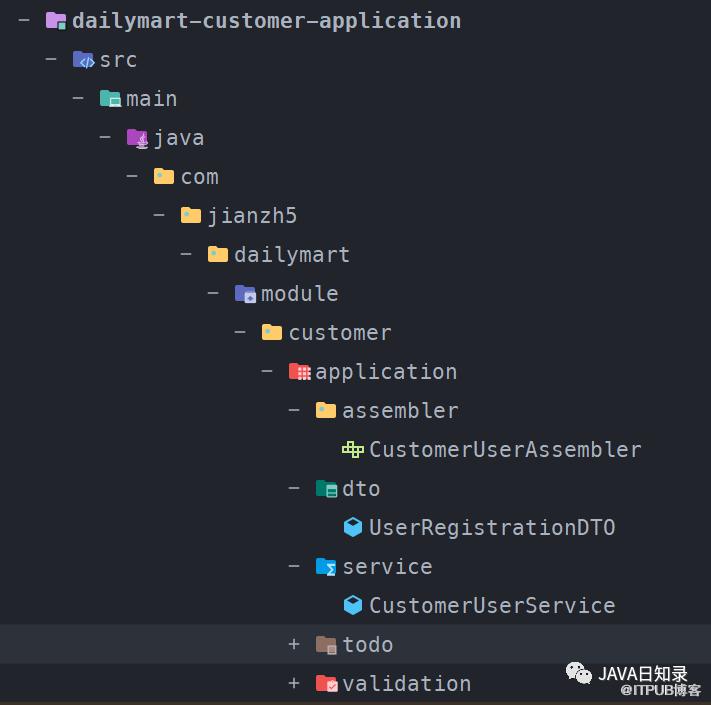
Task: Click the dto folder icon
Action: (326, 489)
